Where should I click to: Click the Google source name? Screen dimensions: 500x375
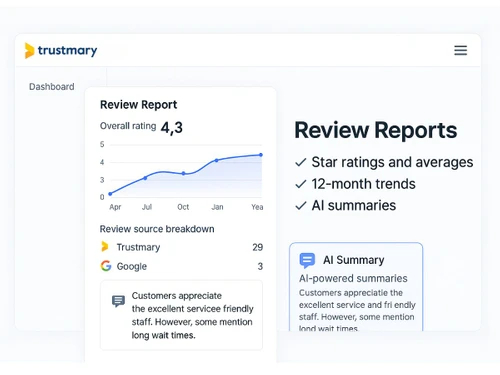(x=132, y=266)
